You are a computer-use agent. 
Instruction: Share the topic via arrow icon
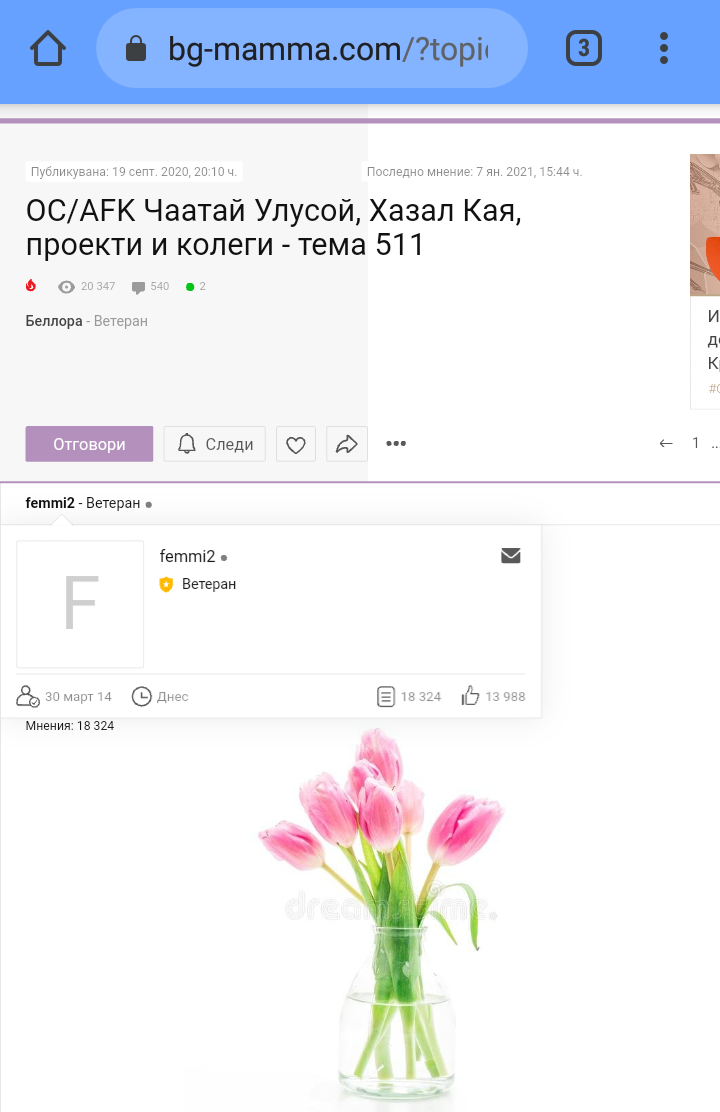347,444
